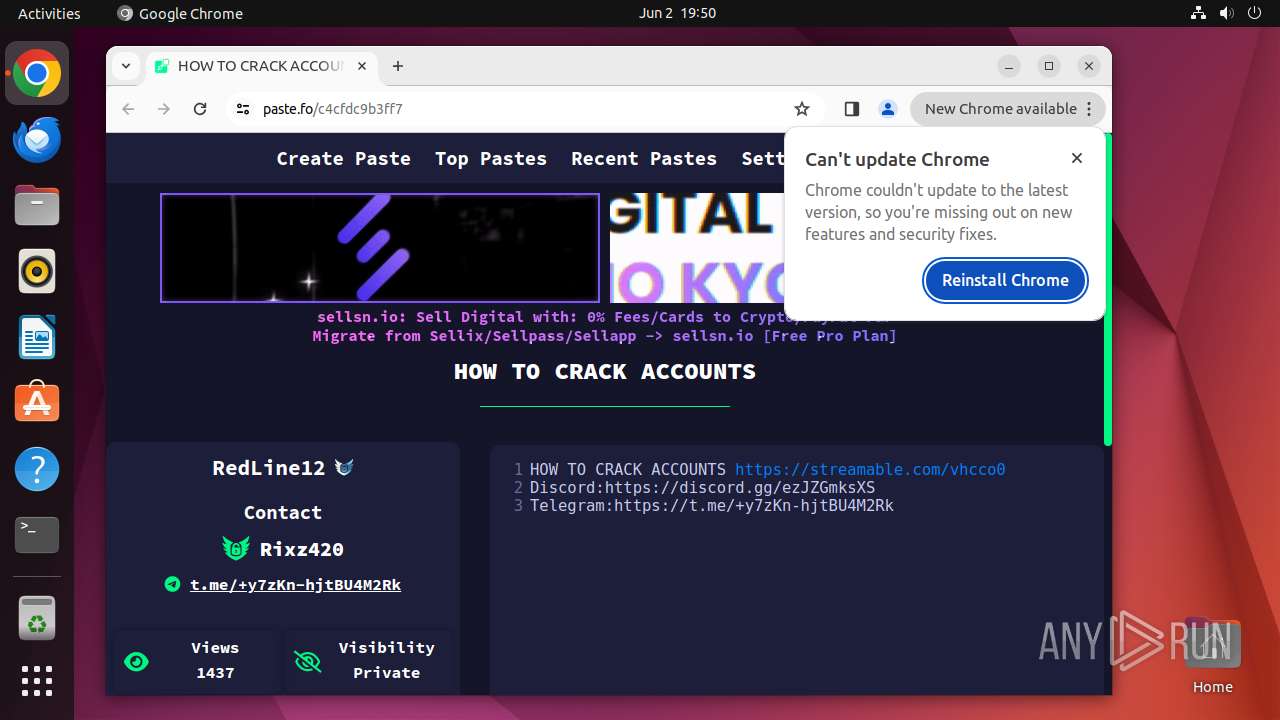Image resolution: width=1280 pixels, height=720 pixels.
Task: Click the Rixz420 contact name
Action: [x=302, y=548]
